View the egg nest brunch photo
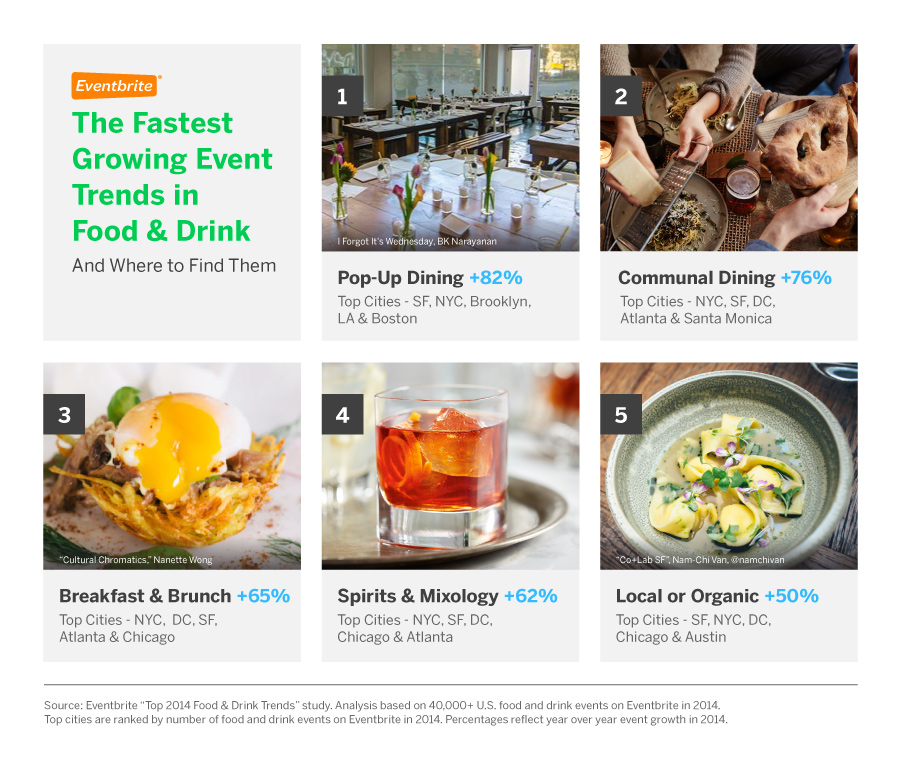900x768 pixels. (x=172, y=466)
